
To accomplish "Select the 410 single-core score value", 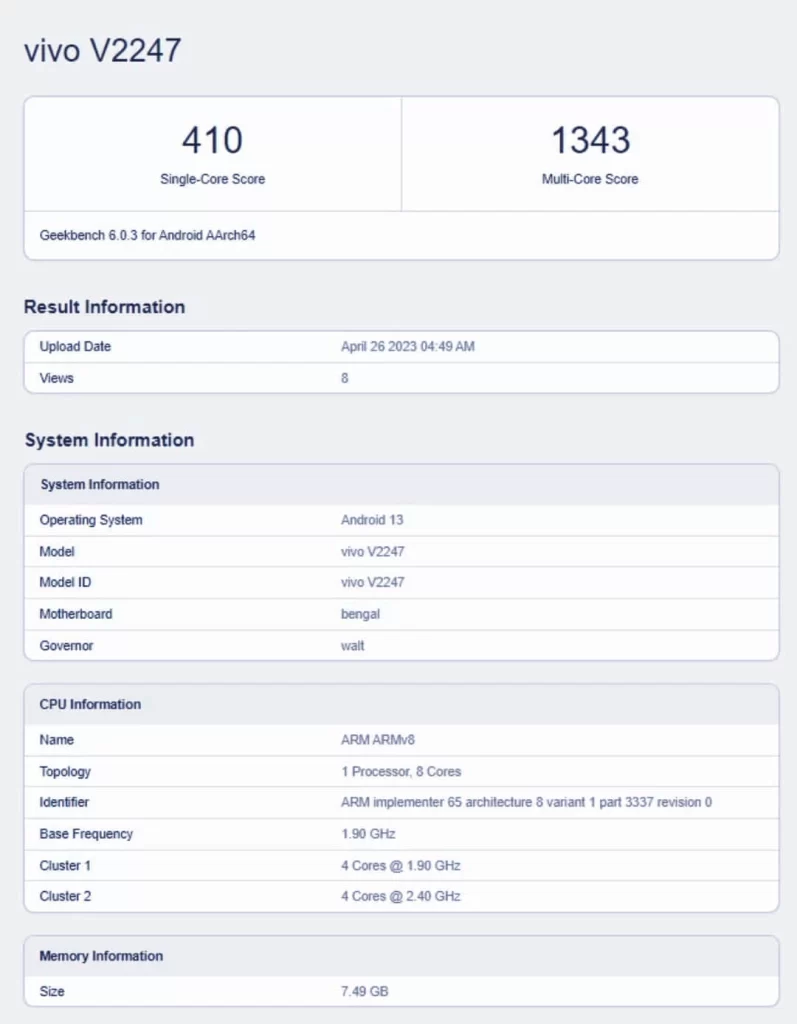I will pyautogui.click(x=212, y=140).
